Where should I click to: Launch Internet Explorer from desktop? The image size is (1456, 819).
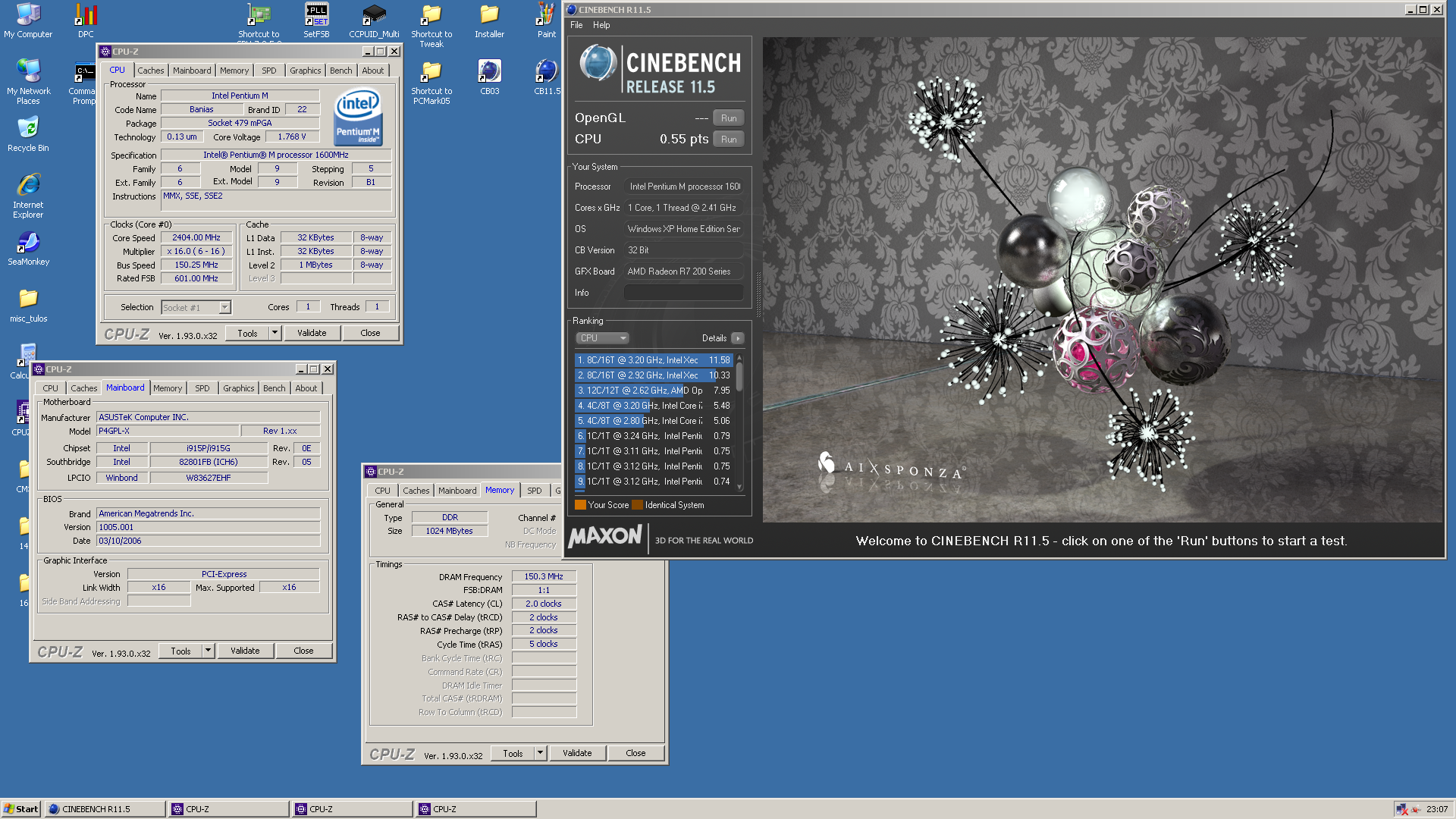(28, 196)
